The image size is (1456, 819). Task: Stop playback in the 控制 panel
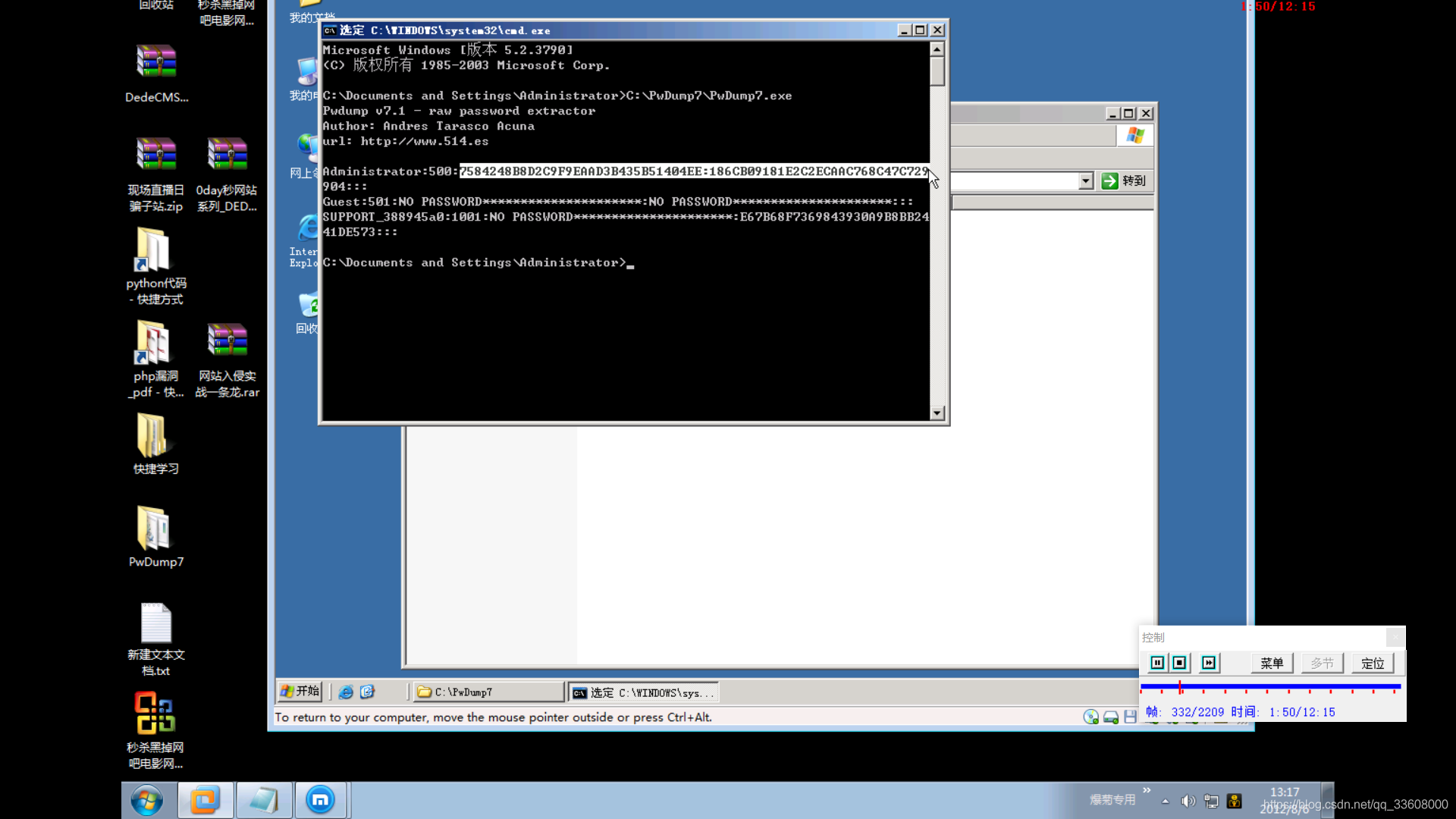pos(1179,664)
